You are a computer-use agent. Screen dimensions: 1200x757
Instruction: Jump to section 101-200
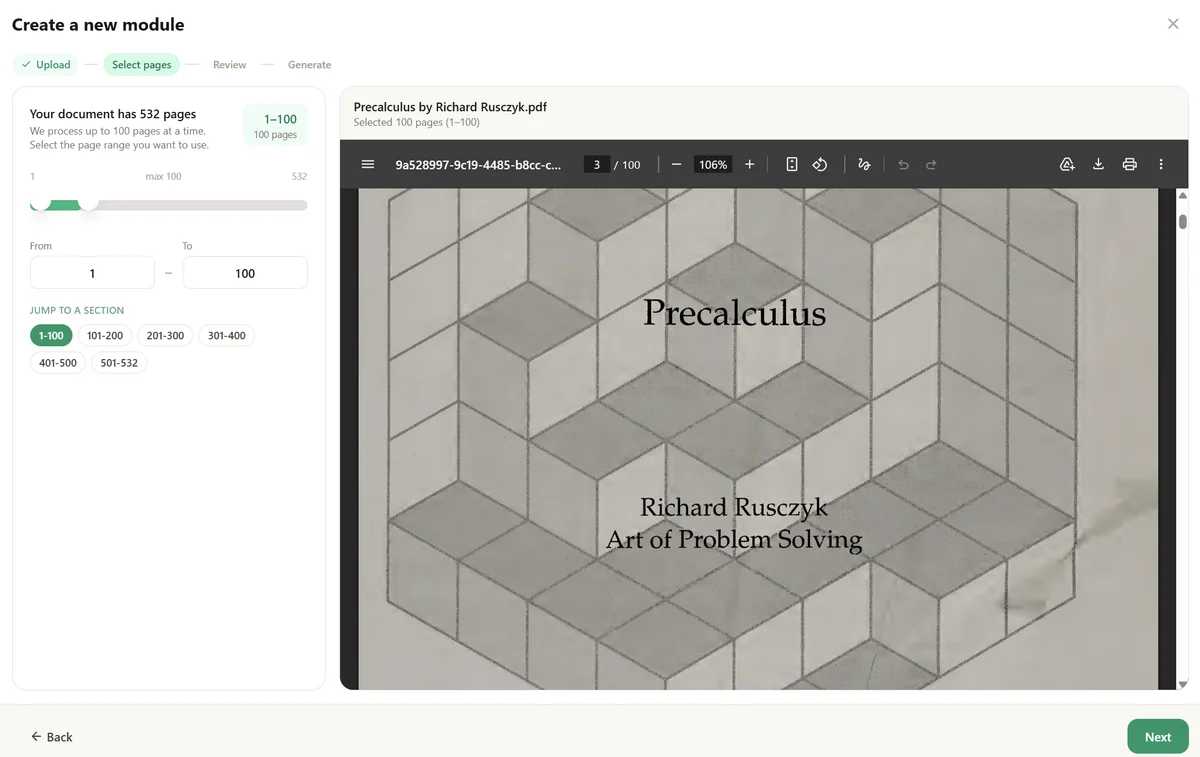[x=105, y=336]
